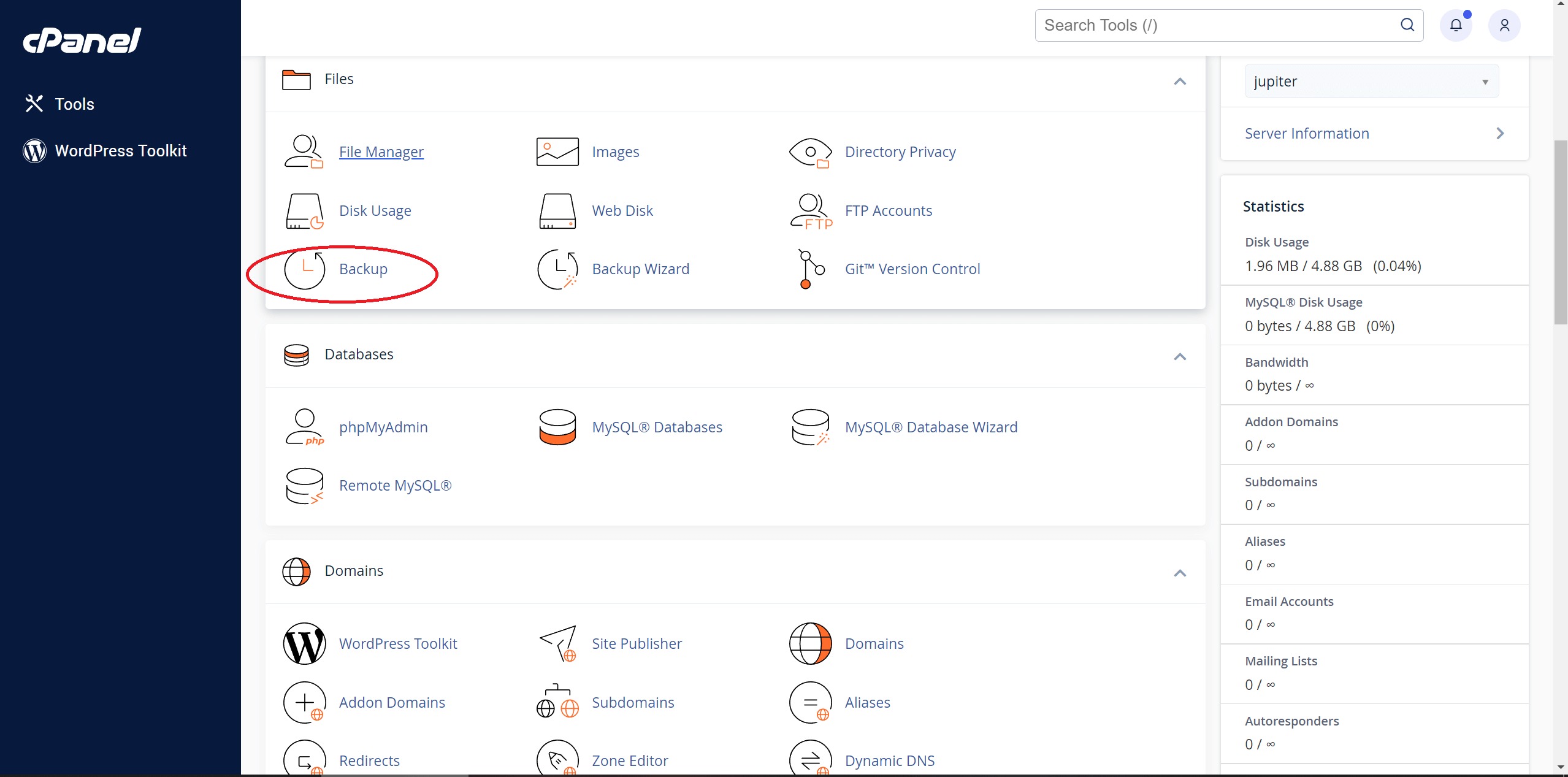Open the jupiter theme dropdown
The image size is (1568, 777).
[x=1371, y=82]
